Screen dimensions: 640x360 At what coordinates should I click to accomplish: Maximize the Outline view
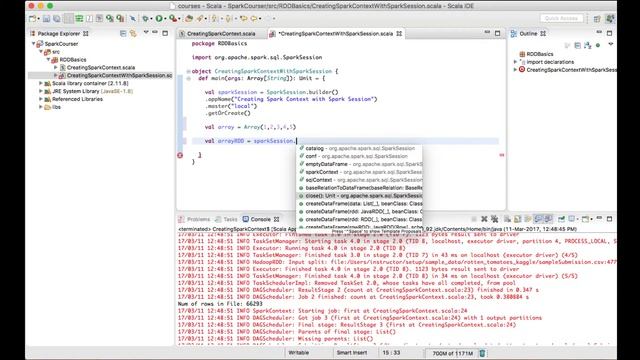(609, 33)
